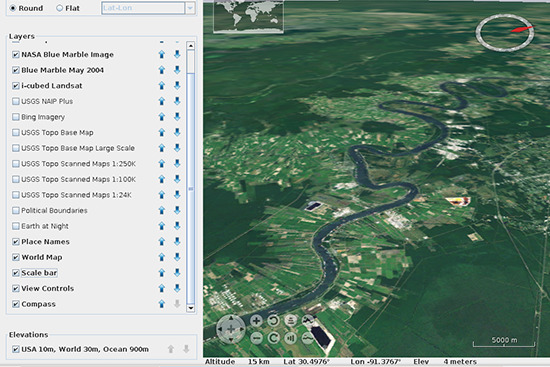Move View Controls layer up
Screen dimensions: 550x367
pyautogui.click(x=162, y=288)
